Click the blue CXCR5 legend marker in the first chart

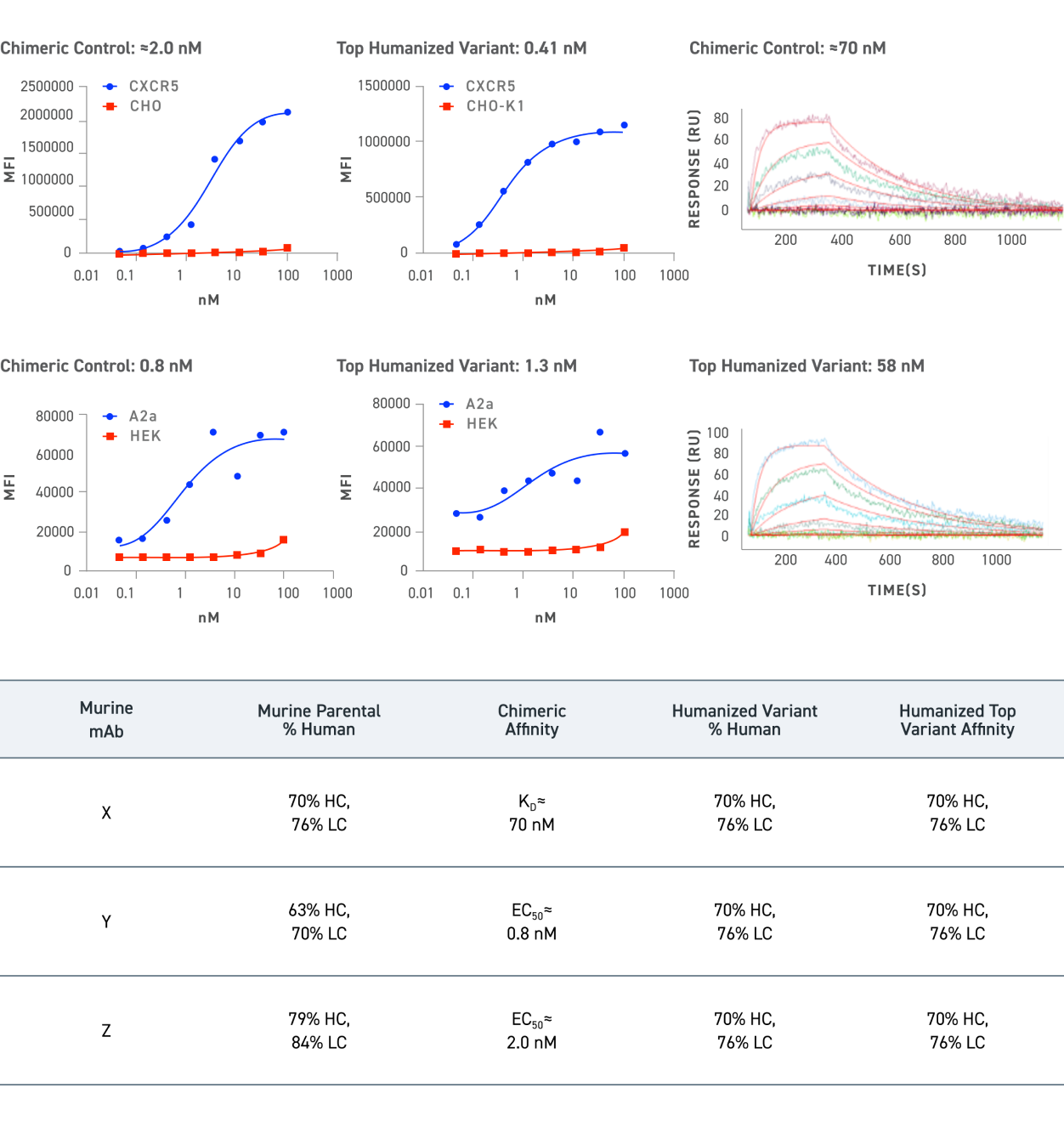coord(110,87)
